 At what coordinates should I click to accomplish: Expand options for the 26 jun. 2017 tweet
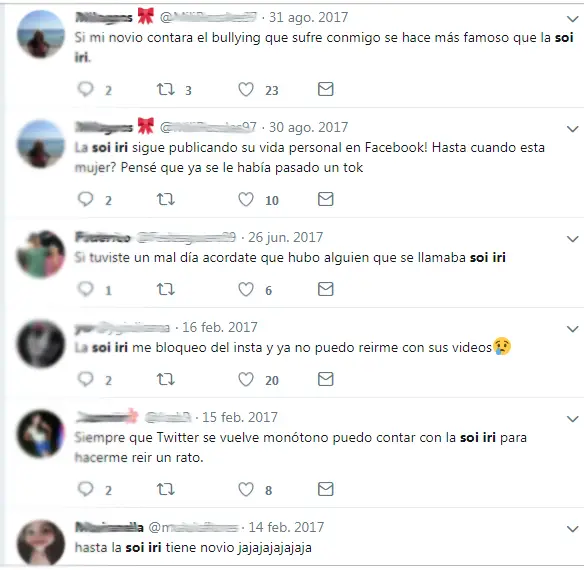572,239
